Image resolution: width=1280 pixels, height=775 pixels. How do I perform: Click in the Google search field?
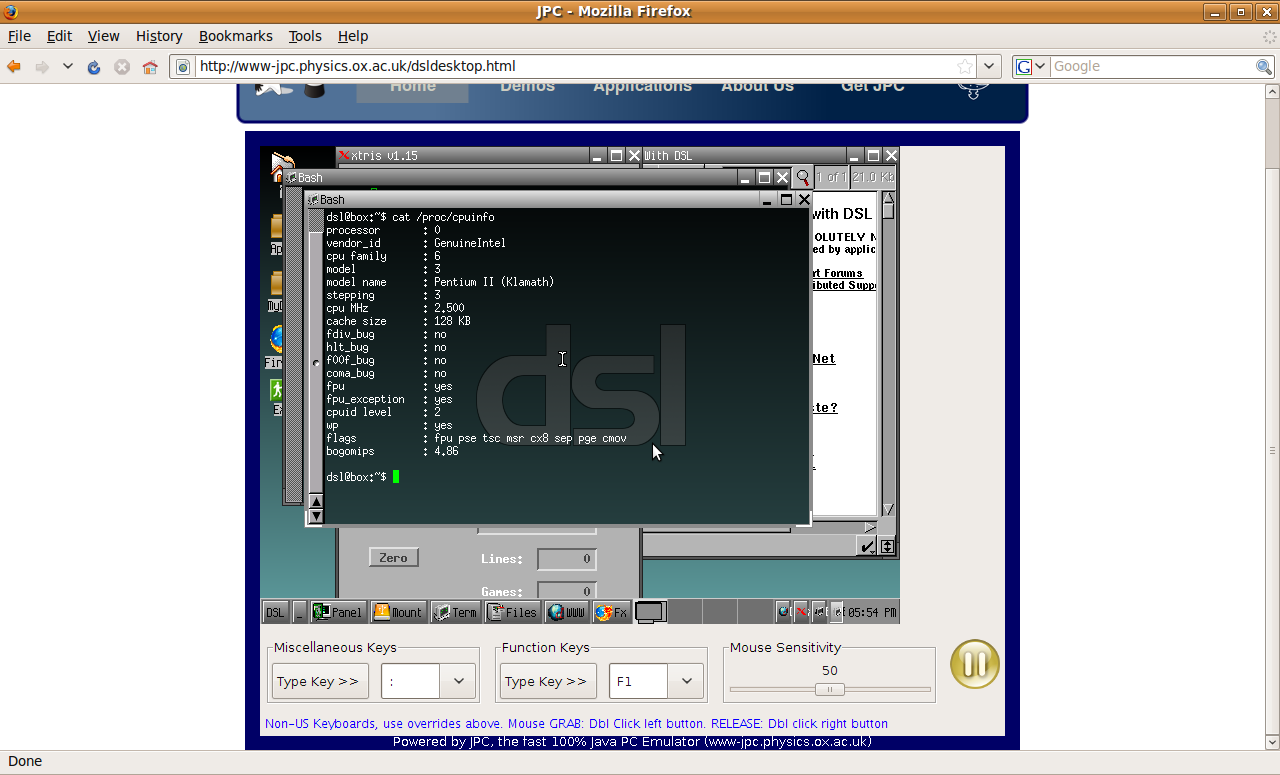(x=1150, y=66)
